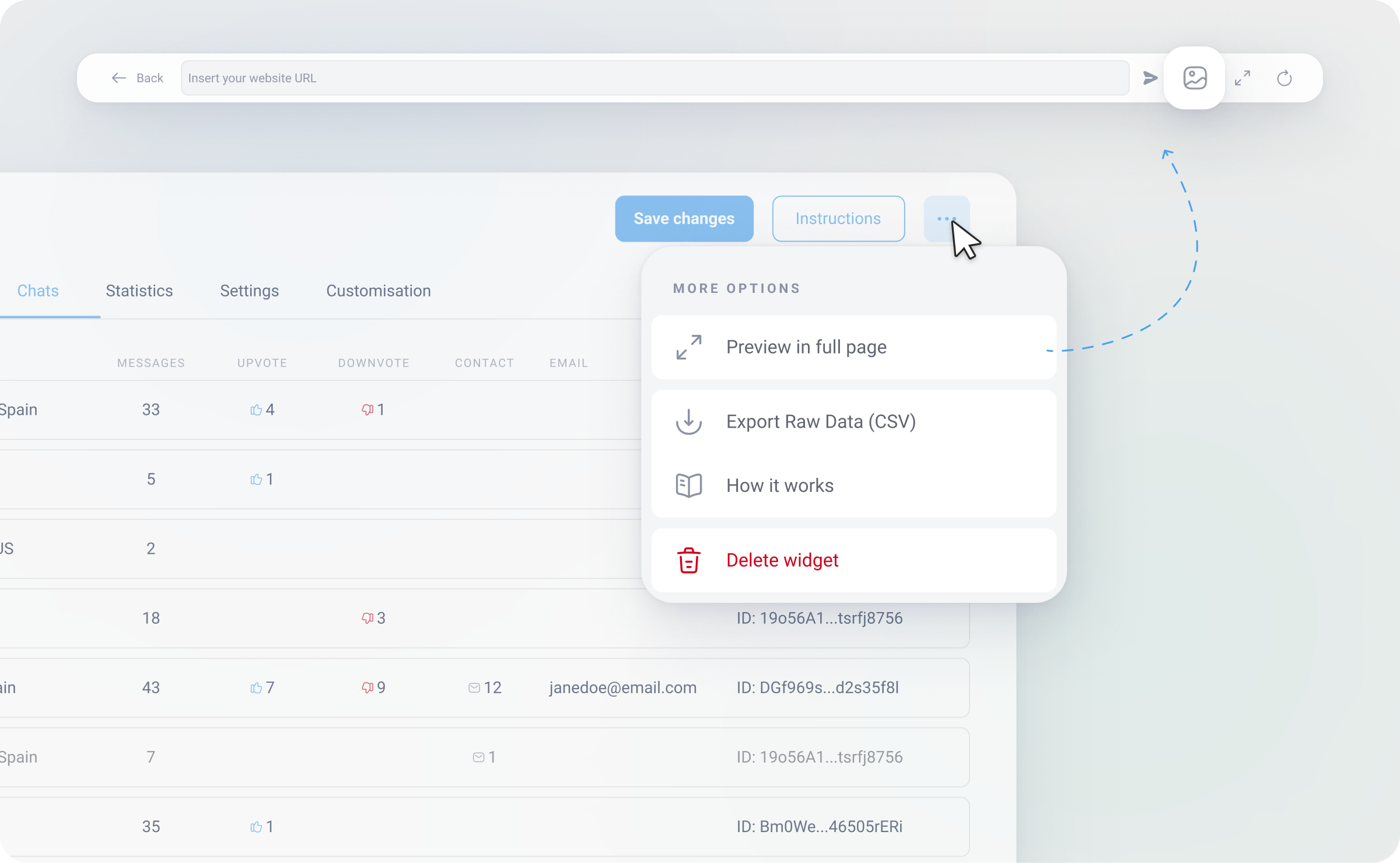Click the back navigation arrow

pos(117,78)
